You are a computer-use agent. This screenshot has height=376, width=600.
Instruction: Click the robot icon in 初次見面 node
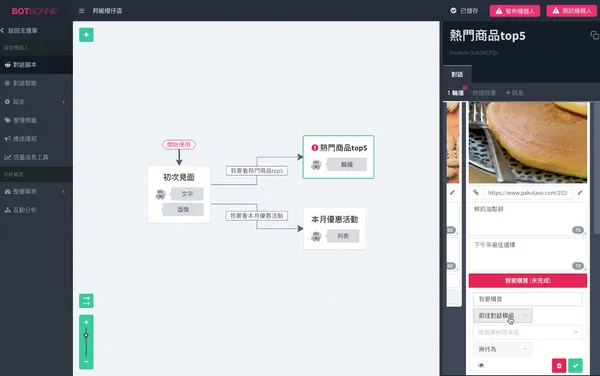pyautogui.click(x=160, y=194)
